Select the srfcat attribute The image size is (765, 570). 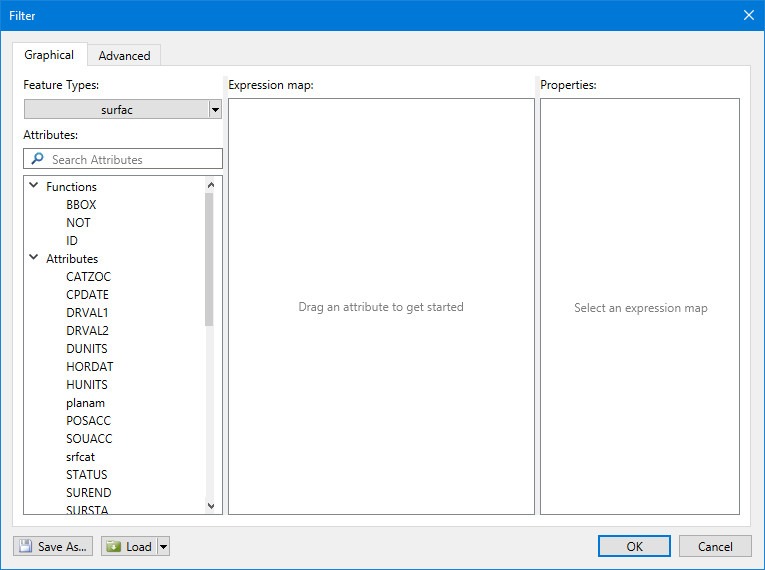pyautogui.click(x=81, y=457)
